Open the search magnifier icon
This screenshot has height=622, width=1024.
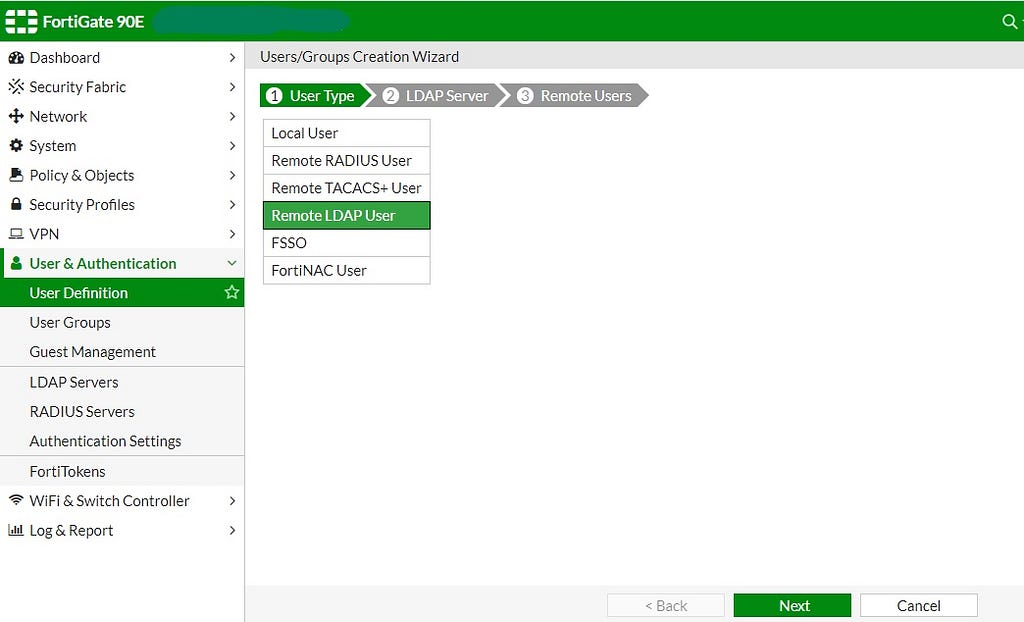pos(1009,22)
